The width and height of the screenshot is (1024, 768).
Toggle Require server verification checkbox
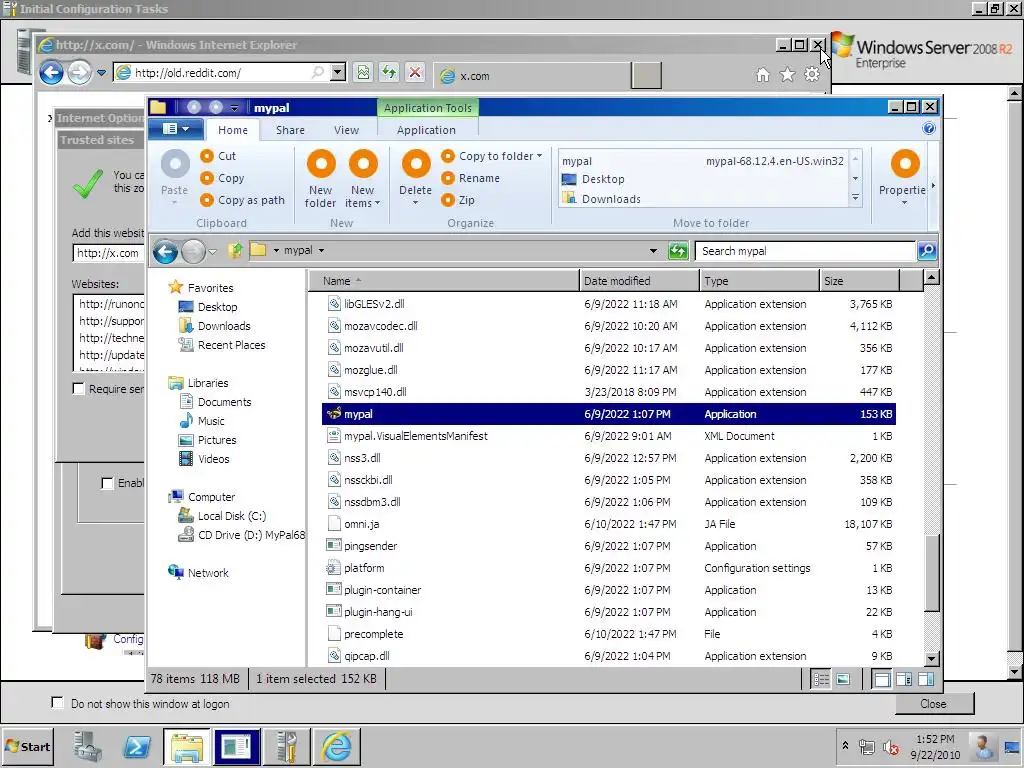point(78,389)
